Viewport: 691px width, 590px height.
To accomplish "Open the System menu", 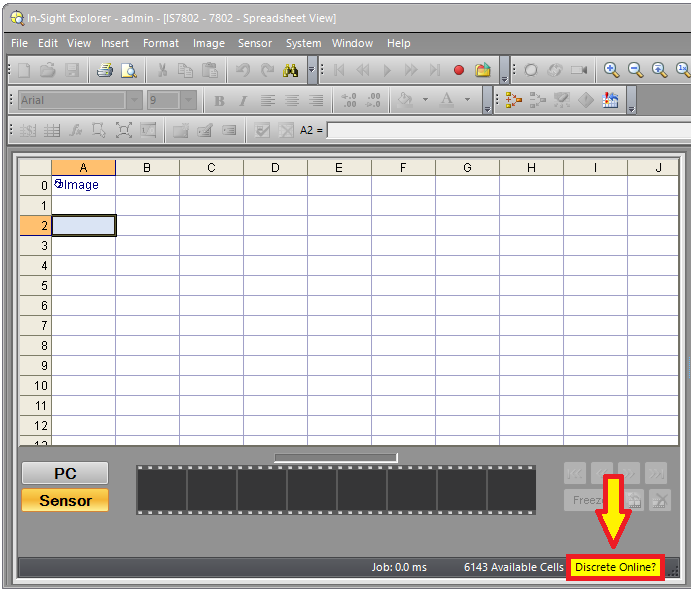I will tap(303, 43).
